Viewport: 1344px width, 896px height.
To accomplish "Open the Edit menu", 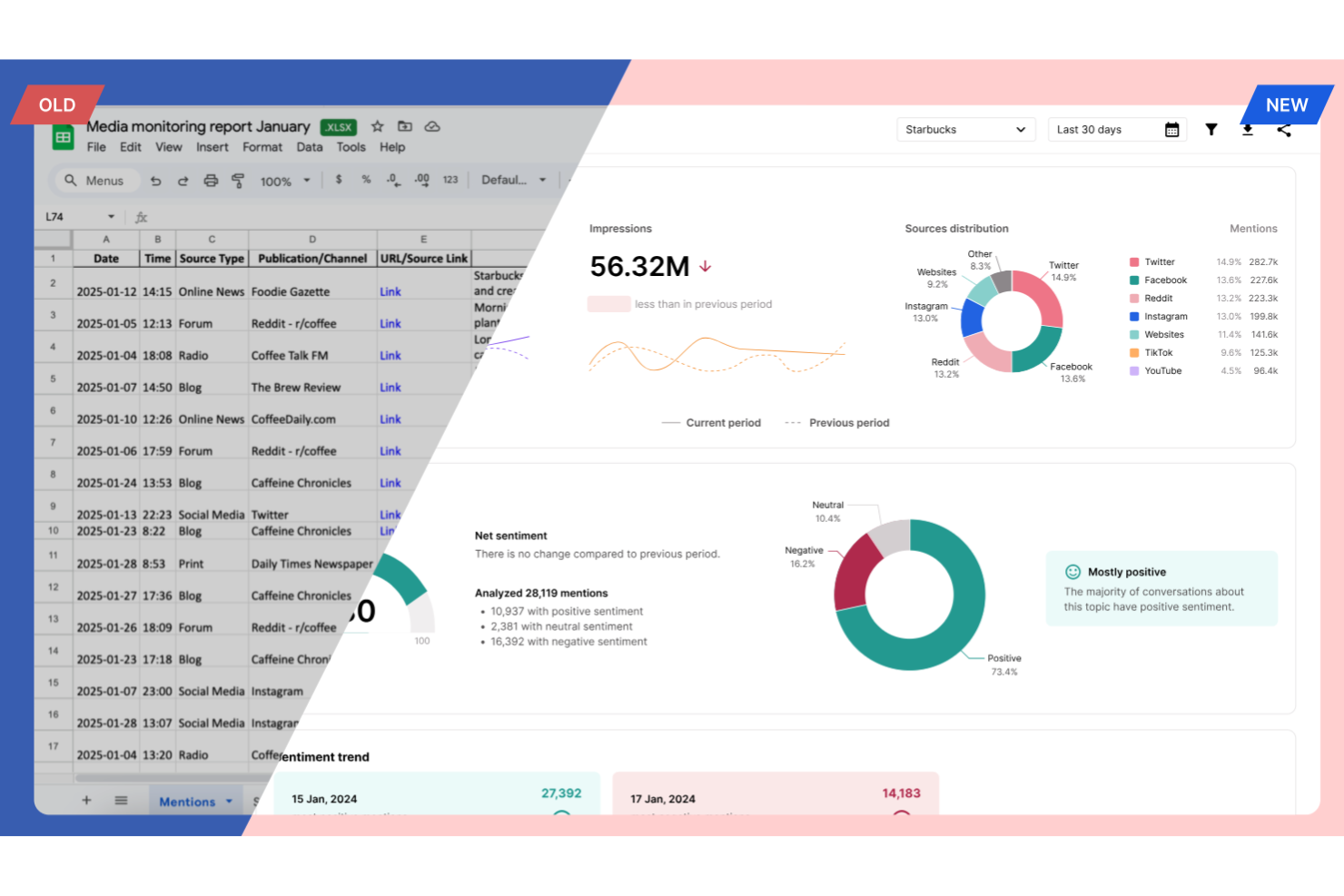I will 131,147.
